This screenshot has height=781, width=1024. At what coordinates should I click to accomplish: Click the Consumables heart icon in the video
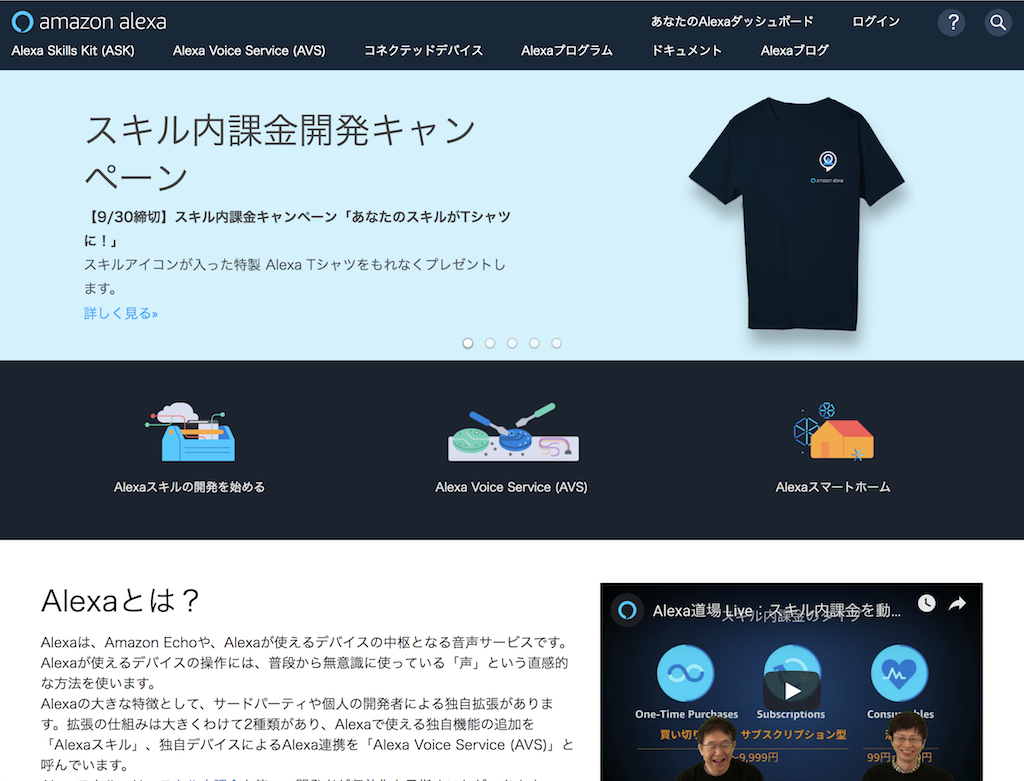pos(899,673)
